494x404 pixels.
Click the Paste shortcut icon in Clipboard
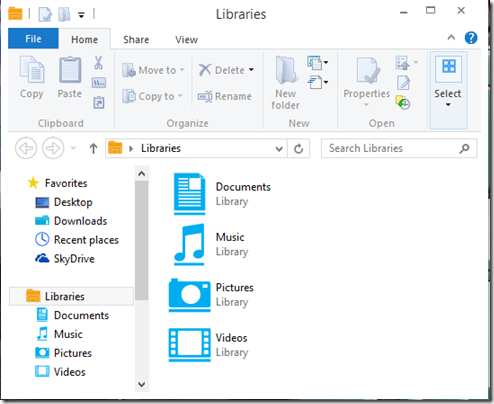pos(99,103)
